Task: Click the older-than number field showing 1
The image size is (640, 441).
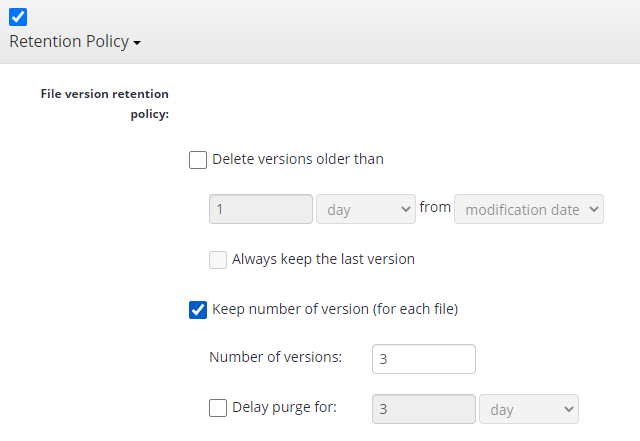Action: pyautogui.click(x=261, y=209)
